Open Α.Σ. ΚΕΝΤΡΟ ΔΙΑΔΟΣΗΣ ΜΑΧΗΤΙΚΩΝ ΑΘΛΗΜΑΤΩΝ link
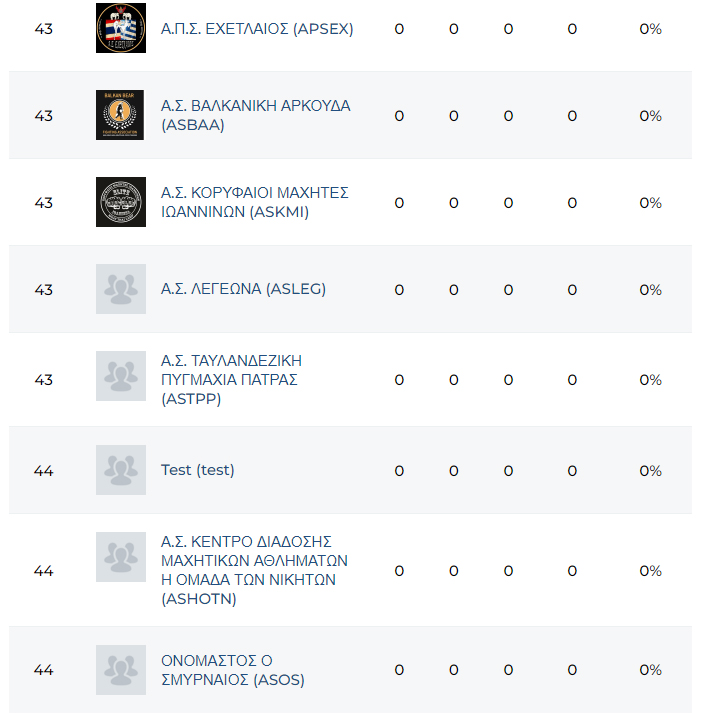The height and width of the screenshot is (715, 706). (254, 570)
